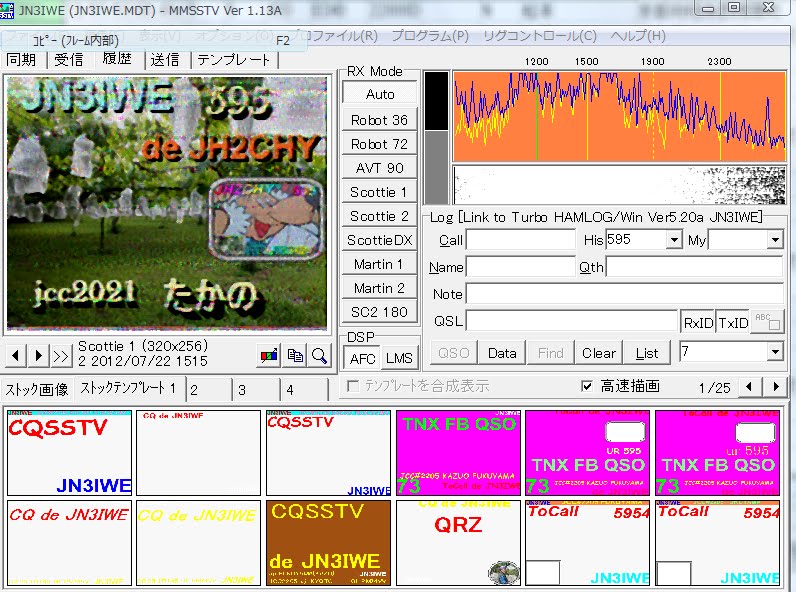
Task: Click the ABC button beside TxID
Action: (767, 321)
